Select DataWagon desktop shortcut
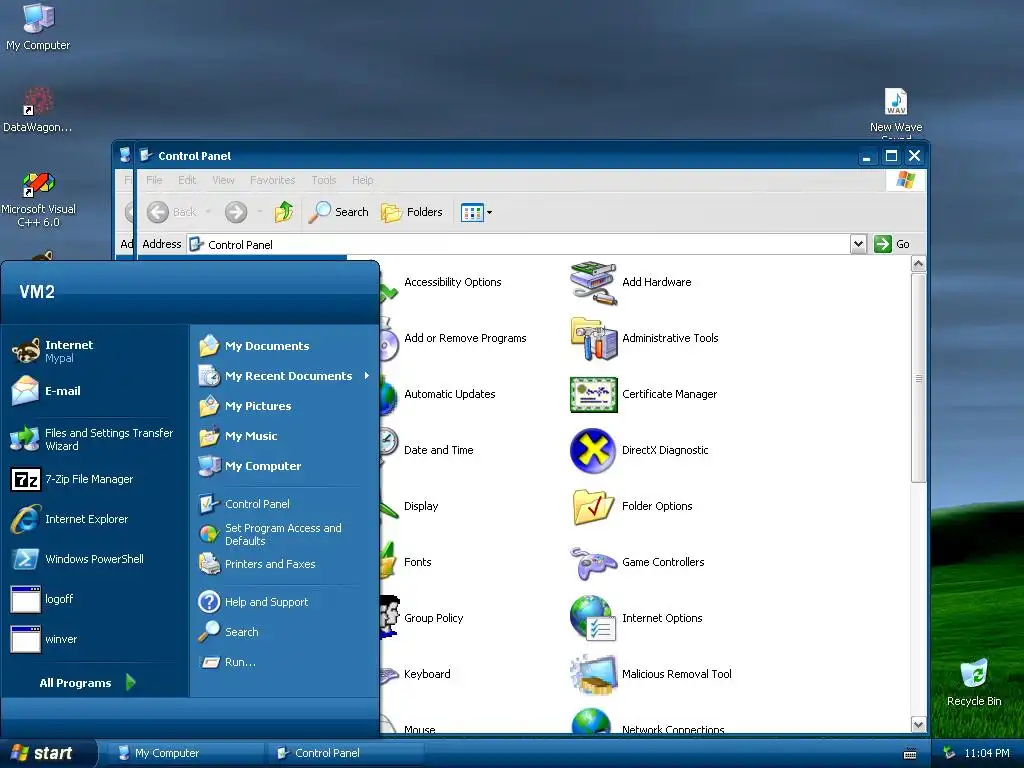 (38, 110)
